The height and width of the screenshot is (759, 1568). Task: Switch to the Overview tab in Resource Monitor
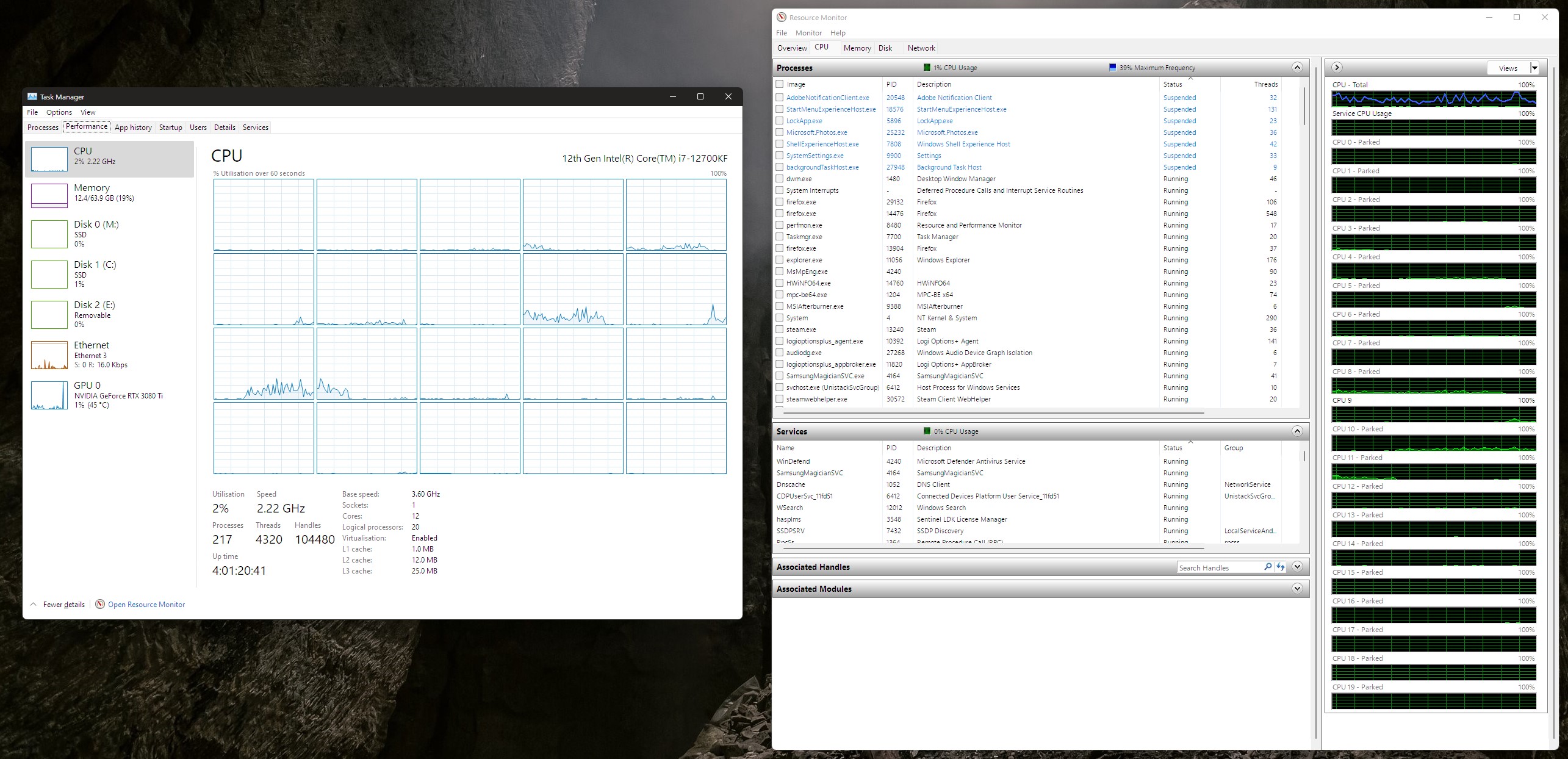pos(792,48)
